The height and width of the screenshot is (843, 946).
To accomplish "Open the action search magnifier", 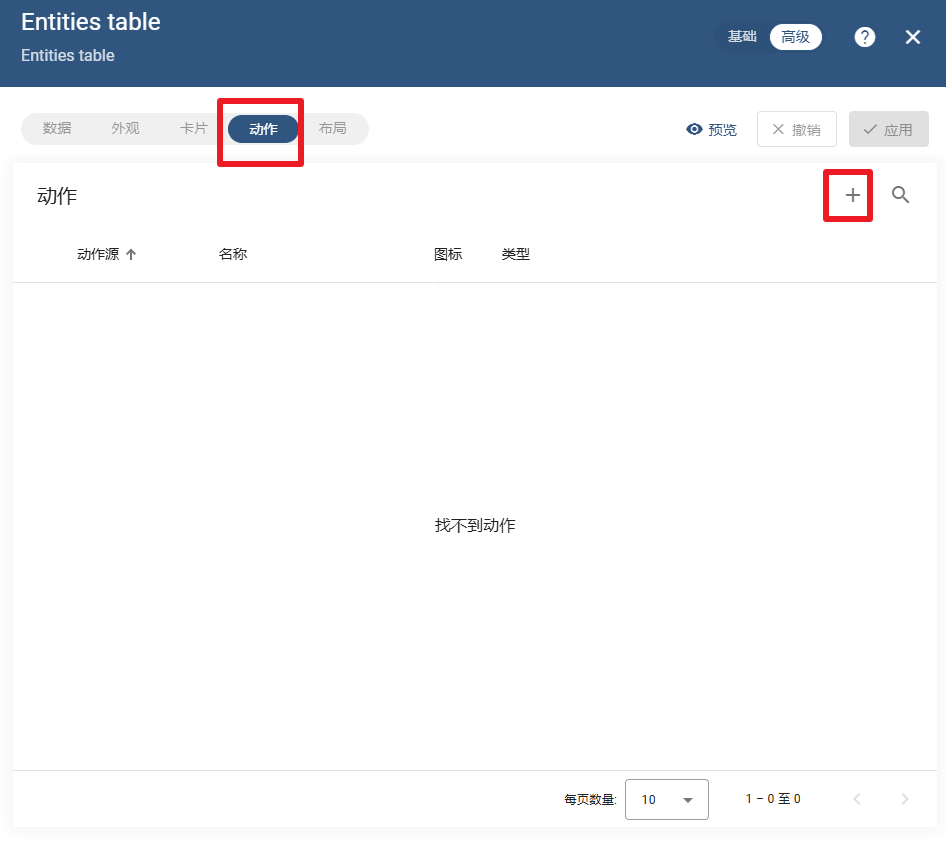I will coord(900,195).
